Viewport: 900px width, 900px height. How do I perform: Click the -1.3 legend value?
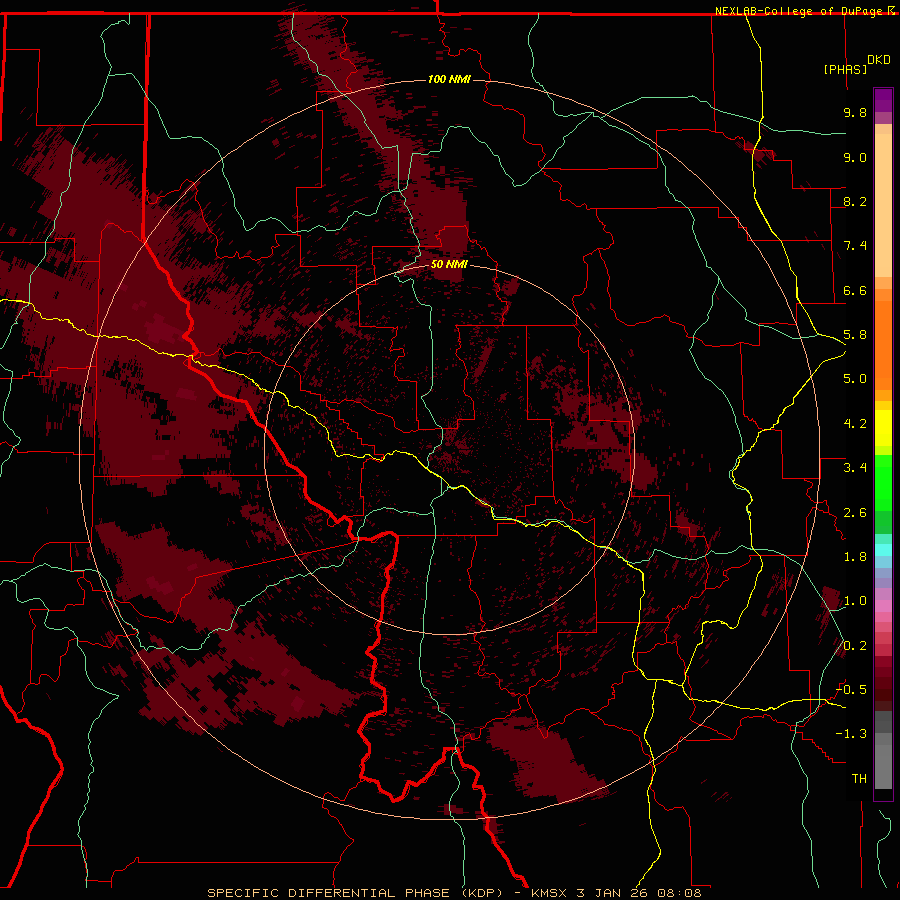click(851, 734)
